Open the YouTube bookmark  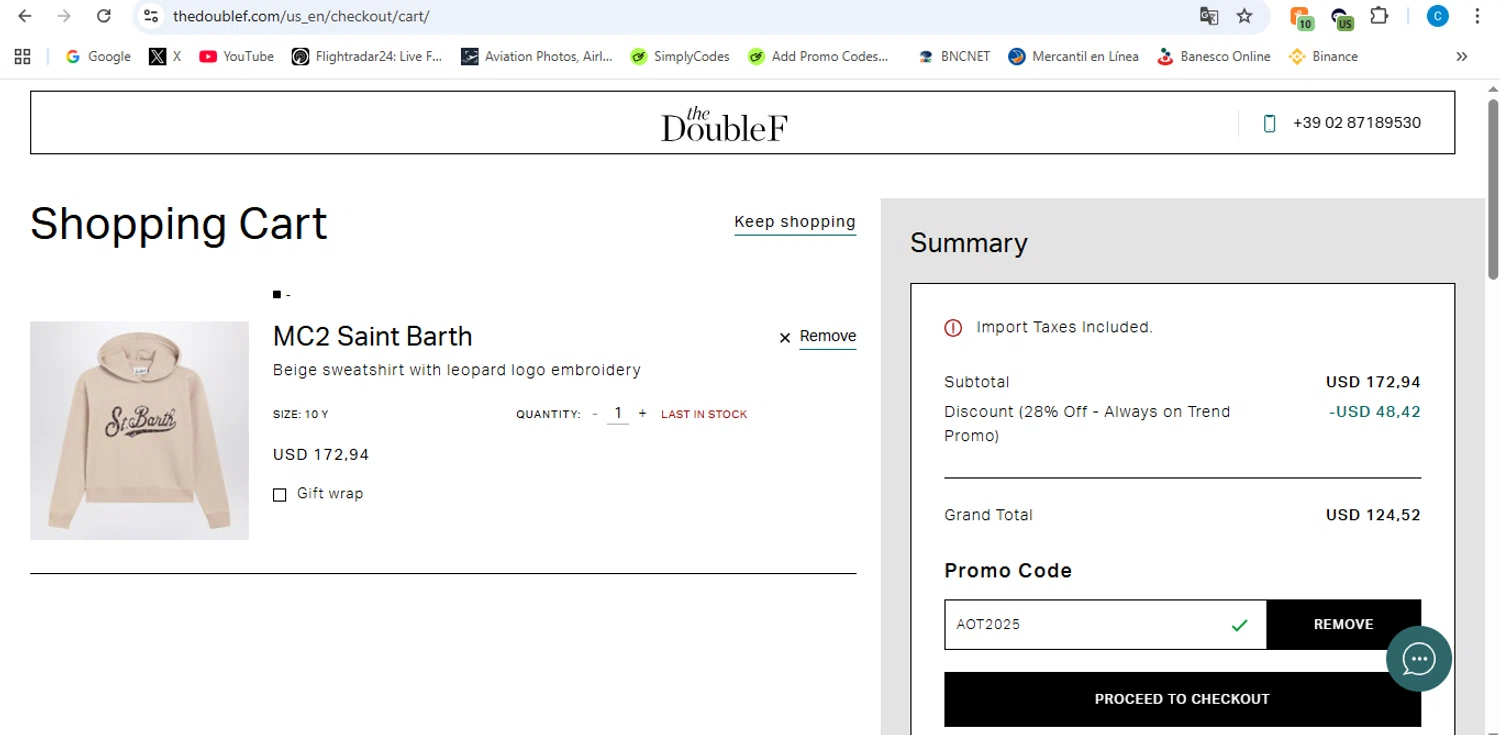(236, 57)
